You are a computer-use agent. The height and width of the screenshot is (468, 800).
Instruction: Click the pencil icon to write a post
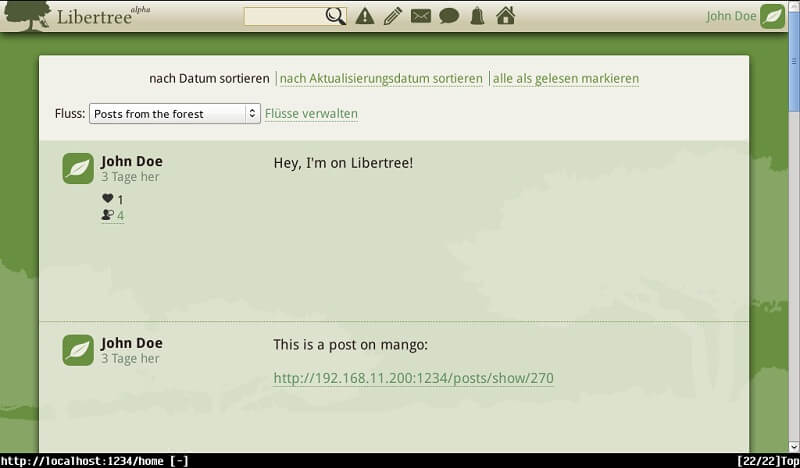coord(393,16)
